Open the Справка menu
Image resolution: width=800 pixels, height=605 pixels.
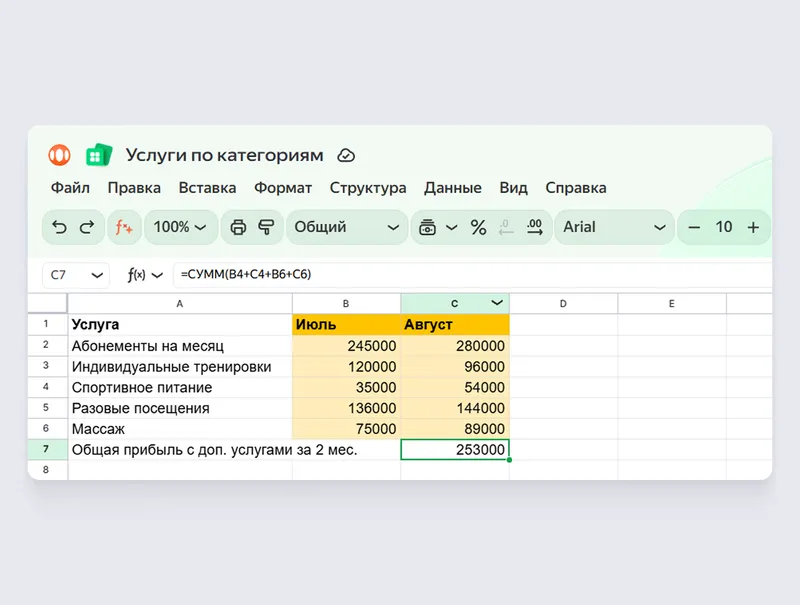click(x=576, y=188)
